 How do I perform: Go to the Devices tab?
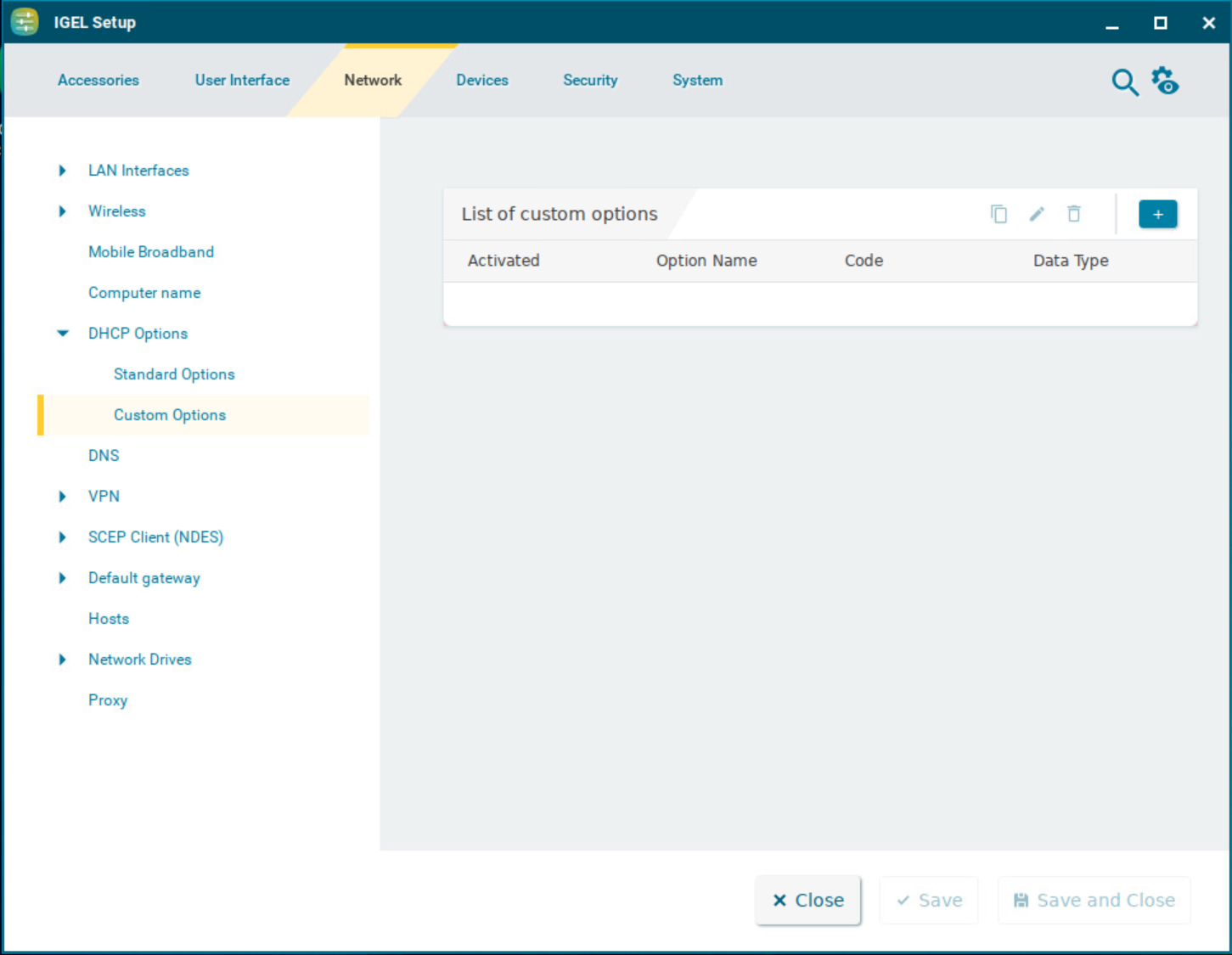click(481, 81)
